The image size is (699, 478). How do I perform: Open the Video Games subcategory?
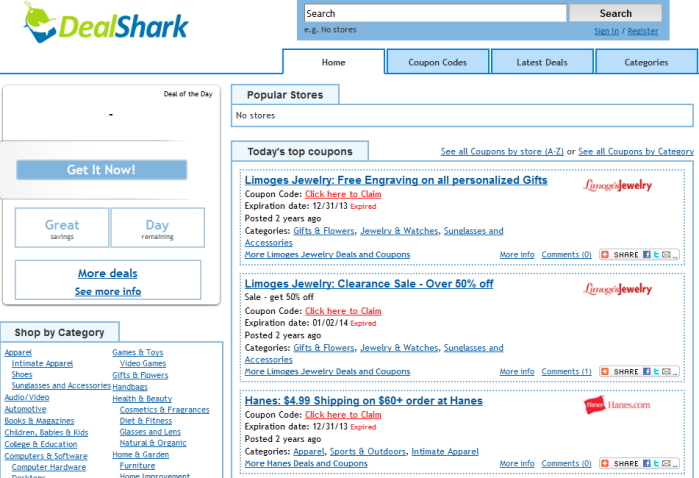coord(143,363)
